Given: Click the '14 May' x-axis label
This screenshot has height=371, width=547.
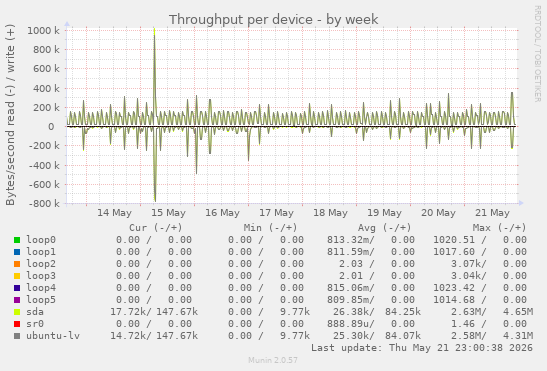Looking at the screenshot, I should coord(114,213).
